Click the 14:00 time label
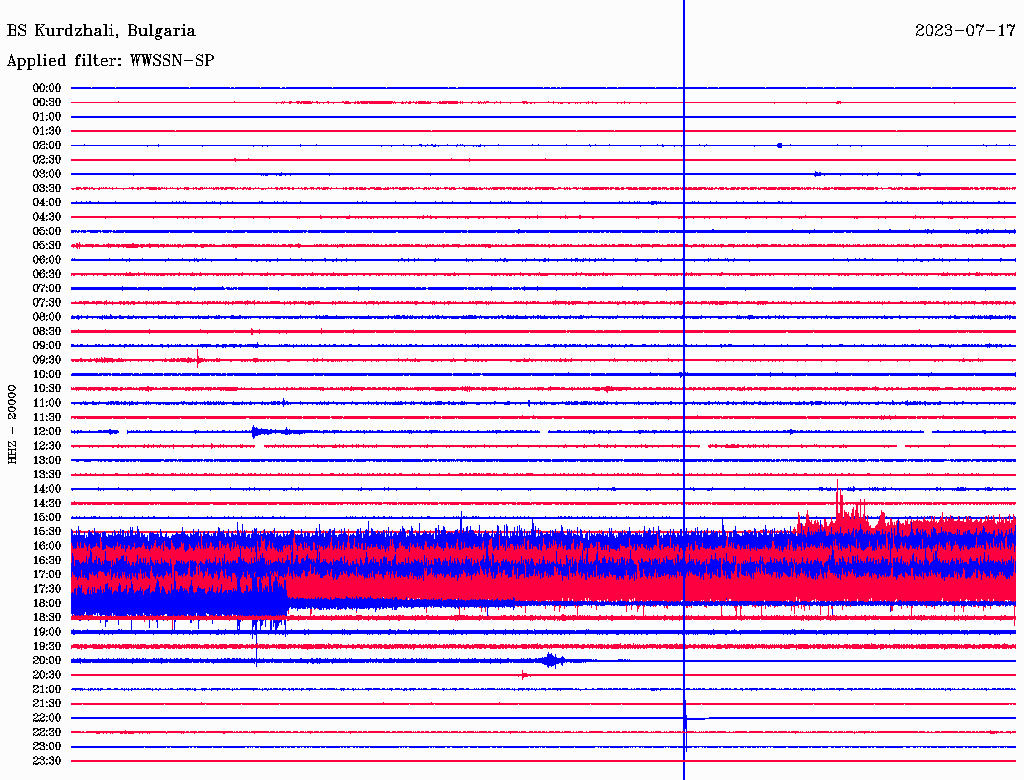Viewport: 1024px width, 780px height. pyautogui.click(x=47, y=489)
